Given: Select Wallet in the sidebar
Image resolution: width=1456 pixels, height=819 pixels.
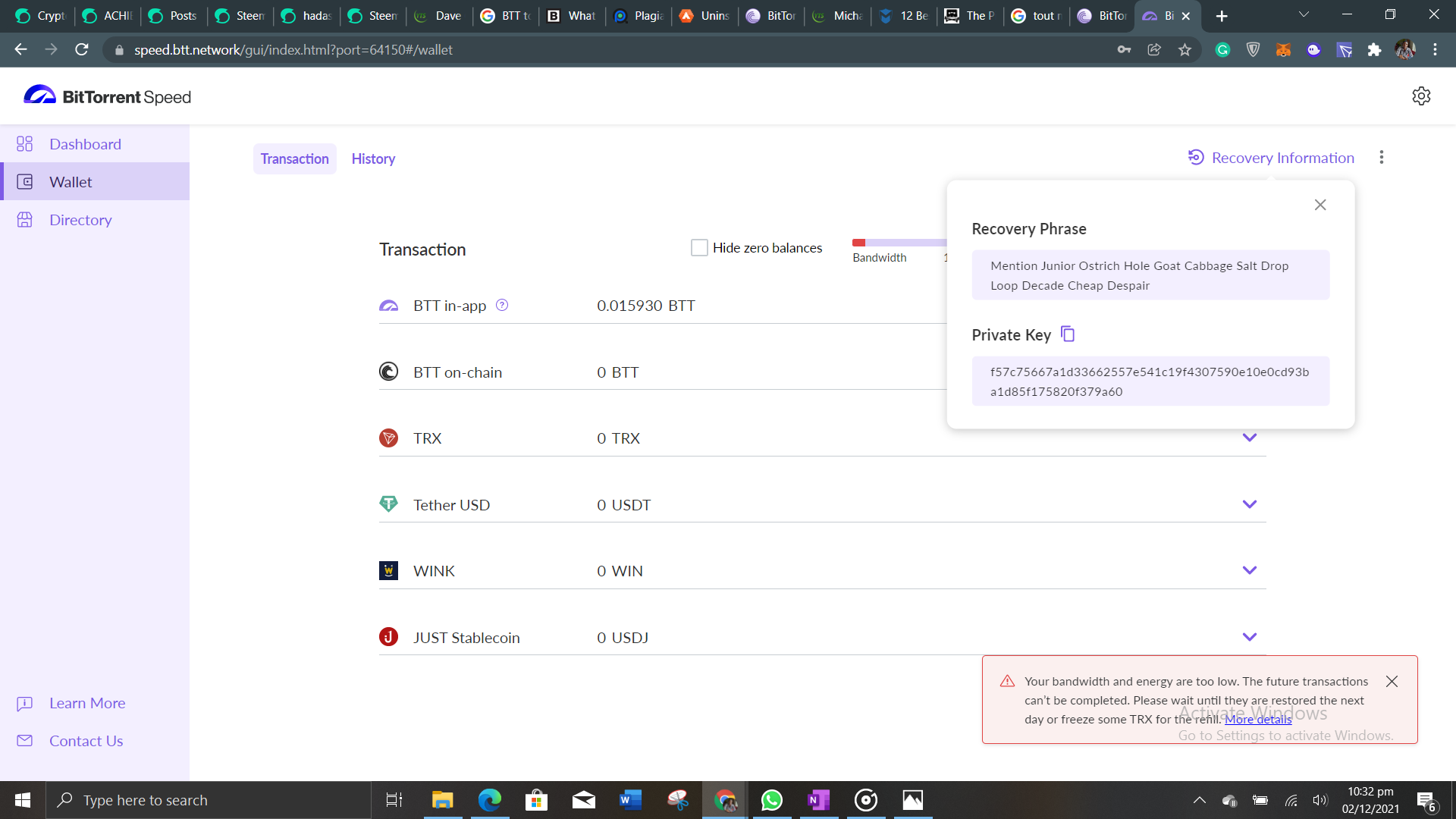Looking at the screenshot, I should [95, 182].
